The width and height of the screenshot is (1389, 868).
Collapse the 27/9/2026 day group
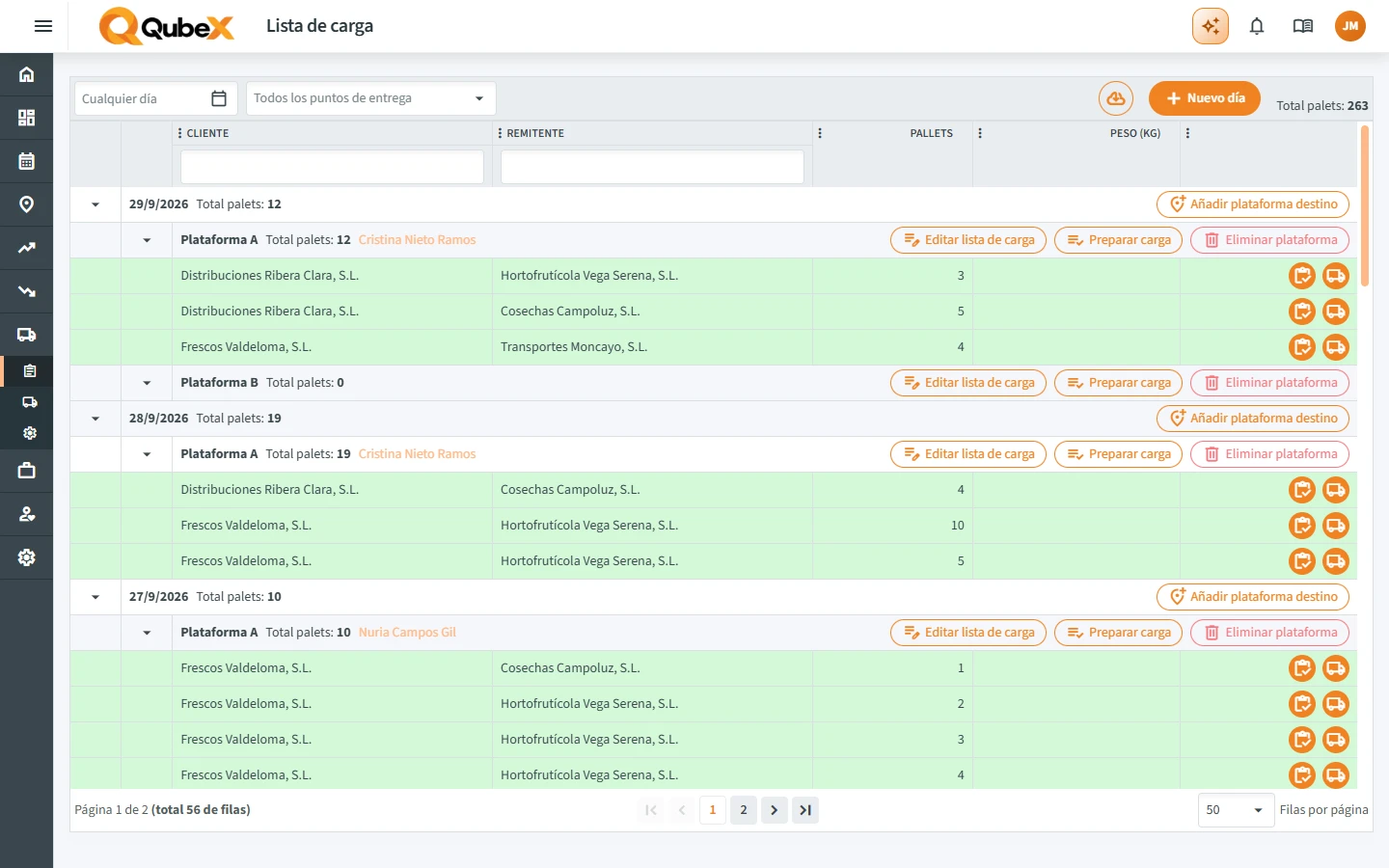coord(95,597)
